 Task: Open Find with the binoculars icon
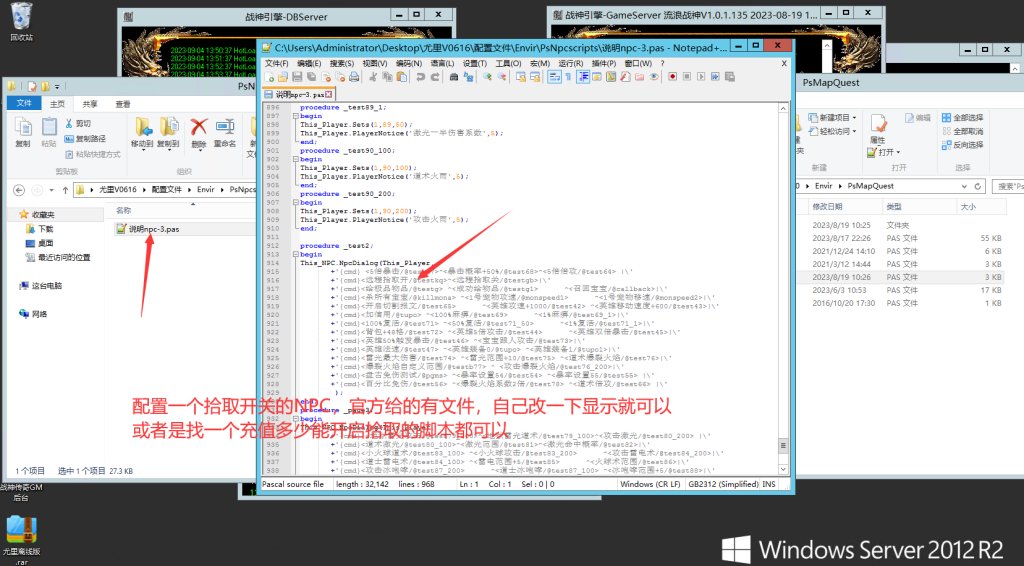click(454, 77)
